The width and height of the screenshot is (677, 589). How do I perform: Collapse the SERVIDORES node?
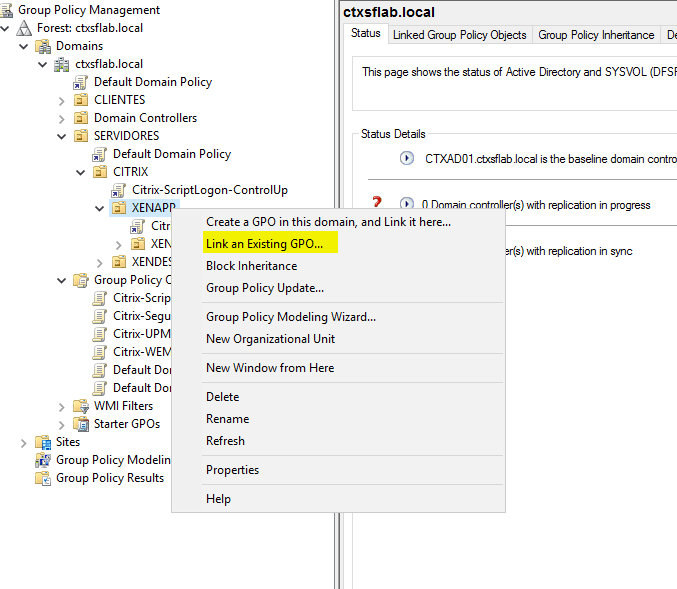62,137
